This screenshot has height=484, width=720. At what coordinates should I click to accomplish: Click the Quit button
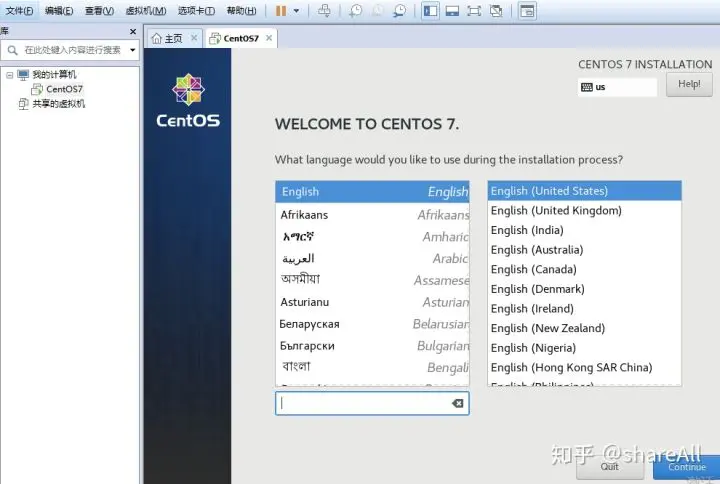click(x=610, y=467)
